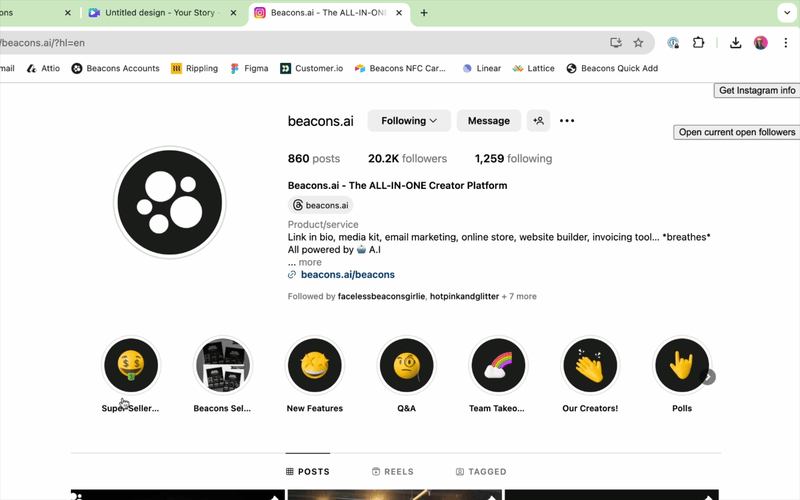This screenshot has width=800, height=500.
Task: View the 20.2K followers list
Action: [407, 159]
